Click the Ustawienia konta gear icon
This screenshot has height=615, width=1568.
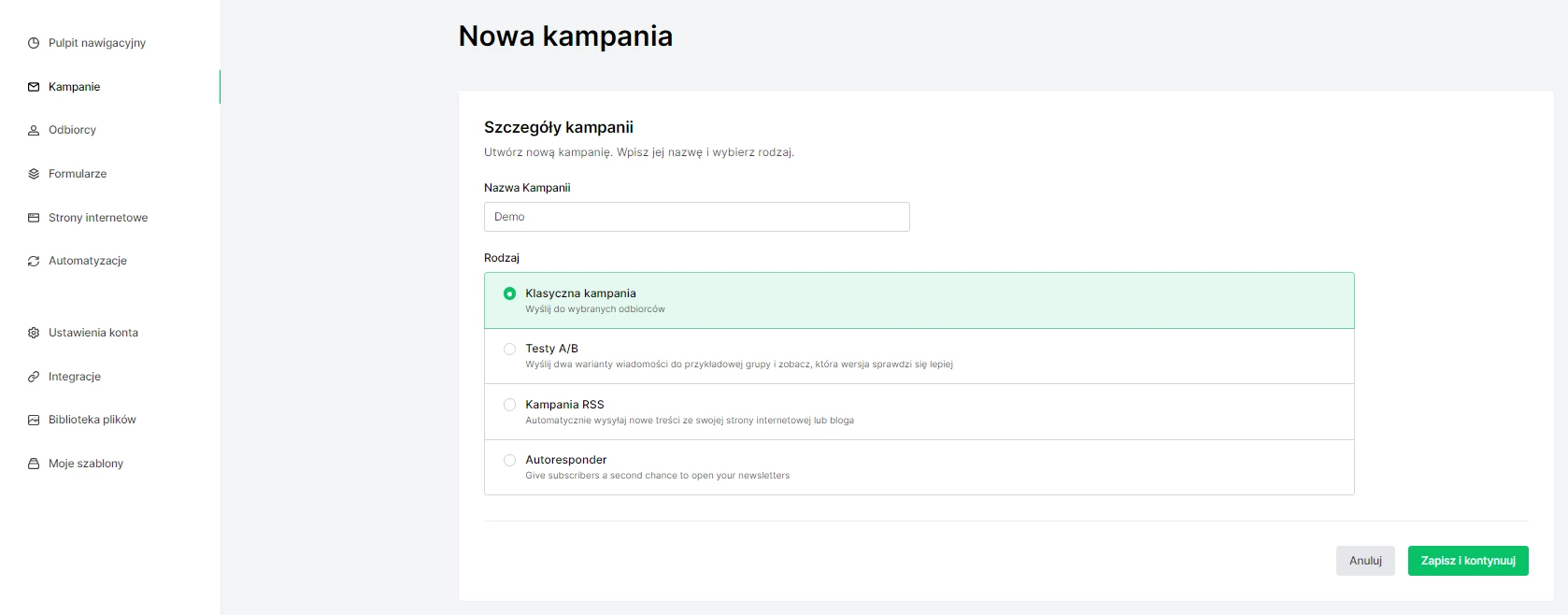point(34,333)
